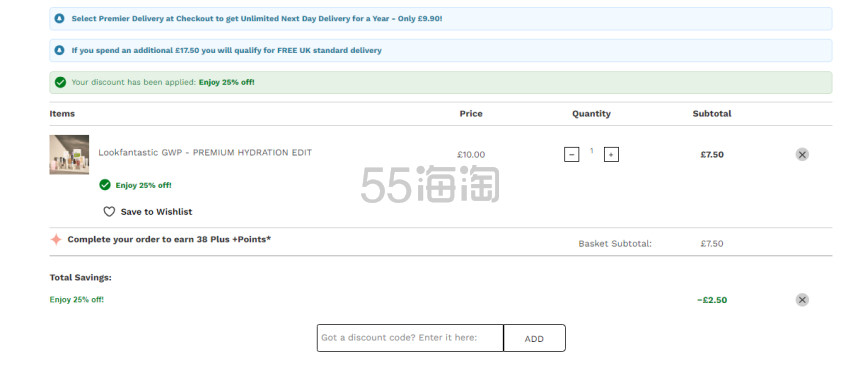Click the Premier Delivery unlimited next day message
Screen dimensions: 860x368
click(x=257, y=19)
